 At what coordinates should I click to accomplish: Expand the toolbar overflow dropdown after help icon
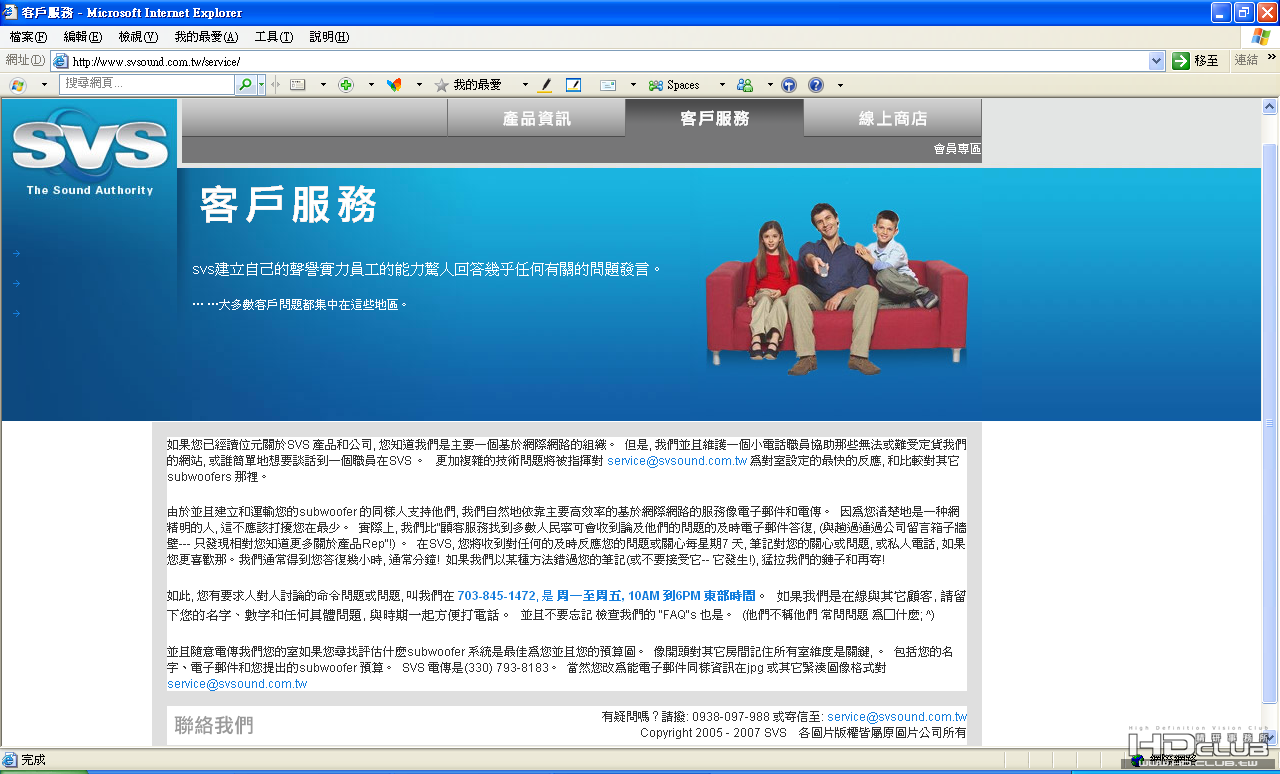840,85
